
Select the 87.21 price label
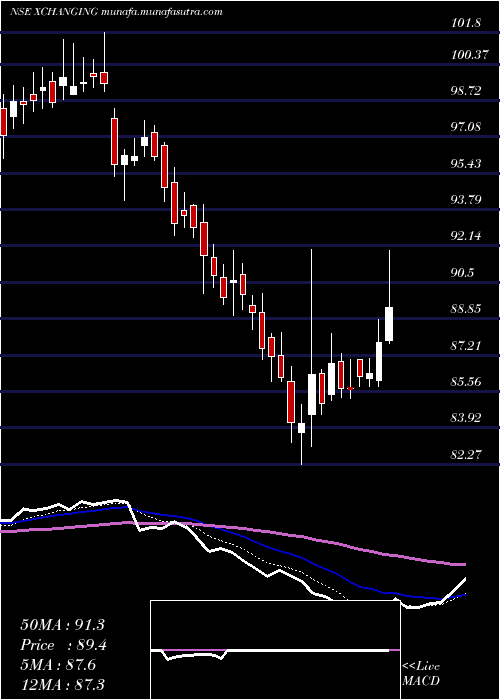(x=466, y=346)
